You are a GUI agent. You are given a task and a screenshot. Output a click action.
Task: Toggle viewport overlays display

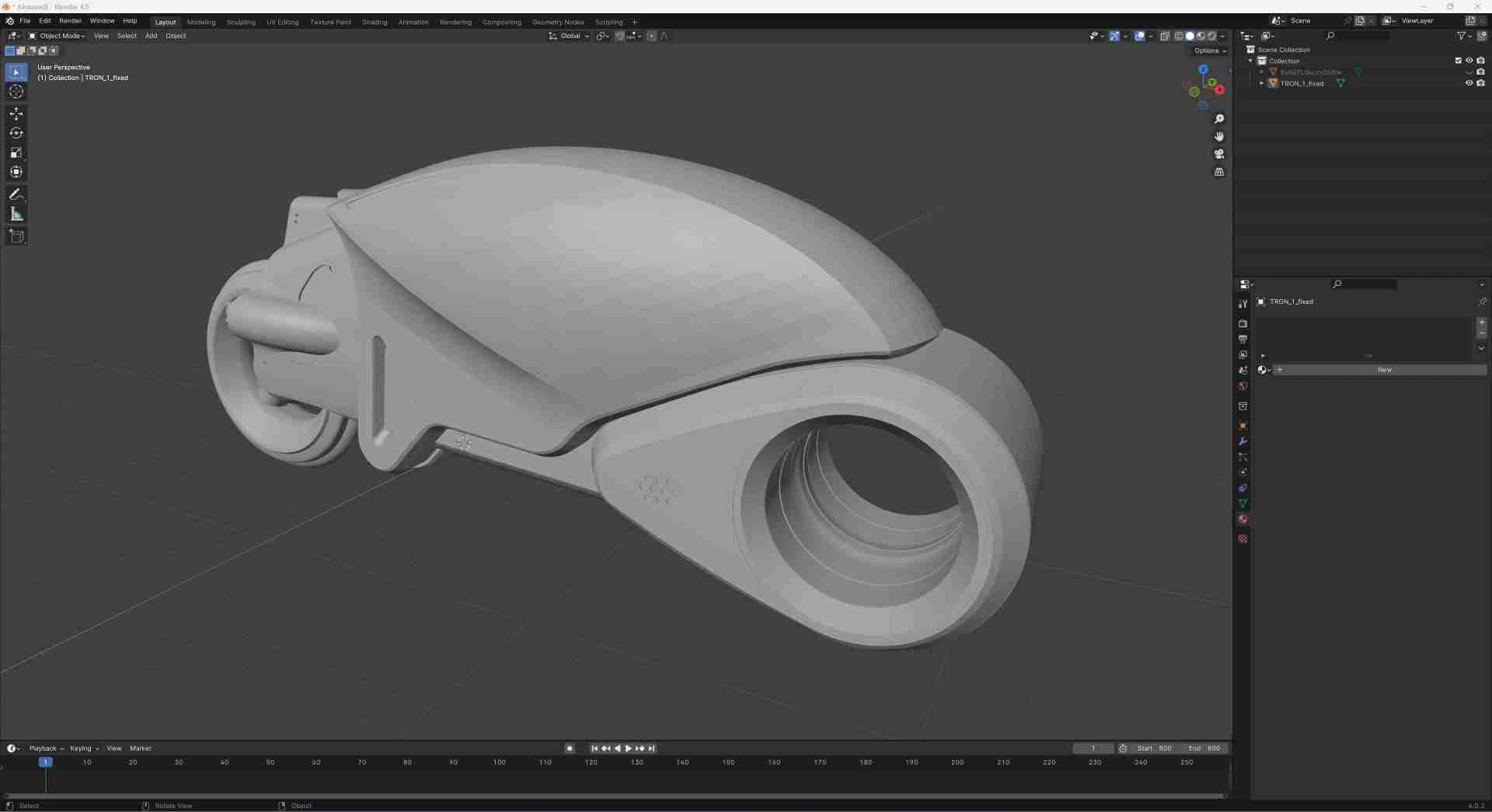coord(1139,36)
